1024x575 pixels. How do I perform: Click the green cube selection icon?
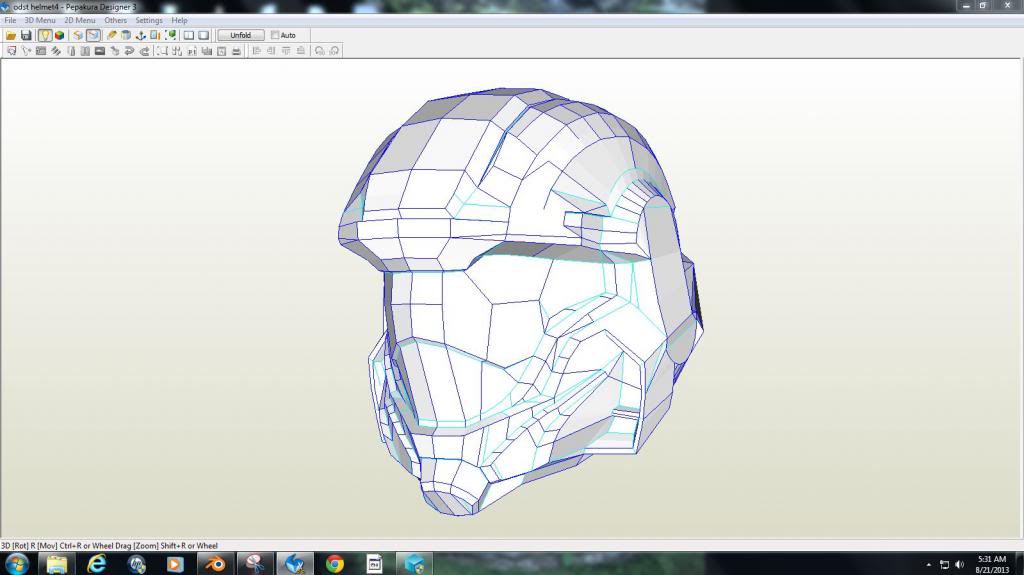[x=170, y=35]
